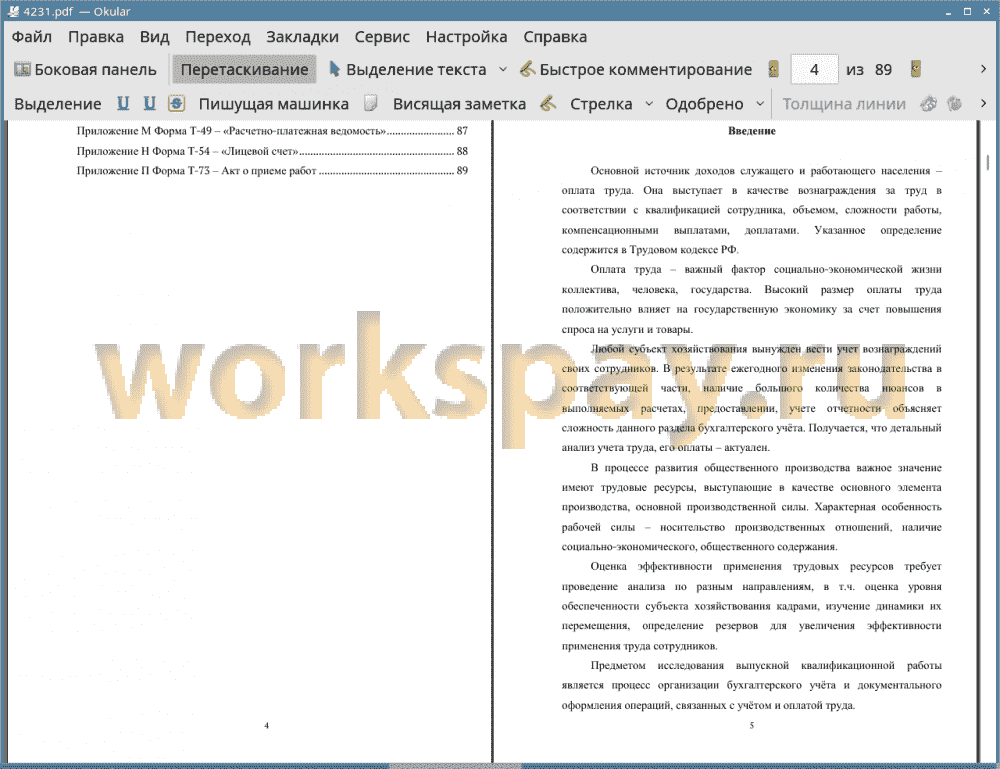The image size is (1000, 769).
Task: Go to the previous page arrow icon
Action: click(x=774, y=69)
